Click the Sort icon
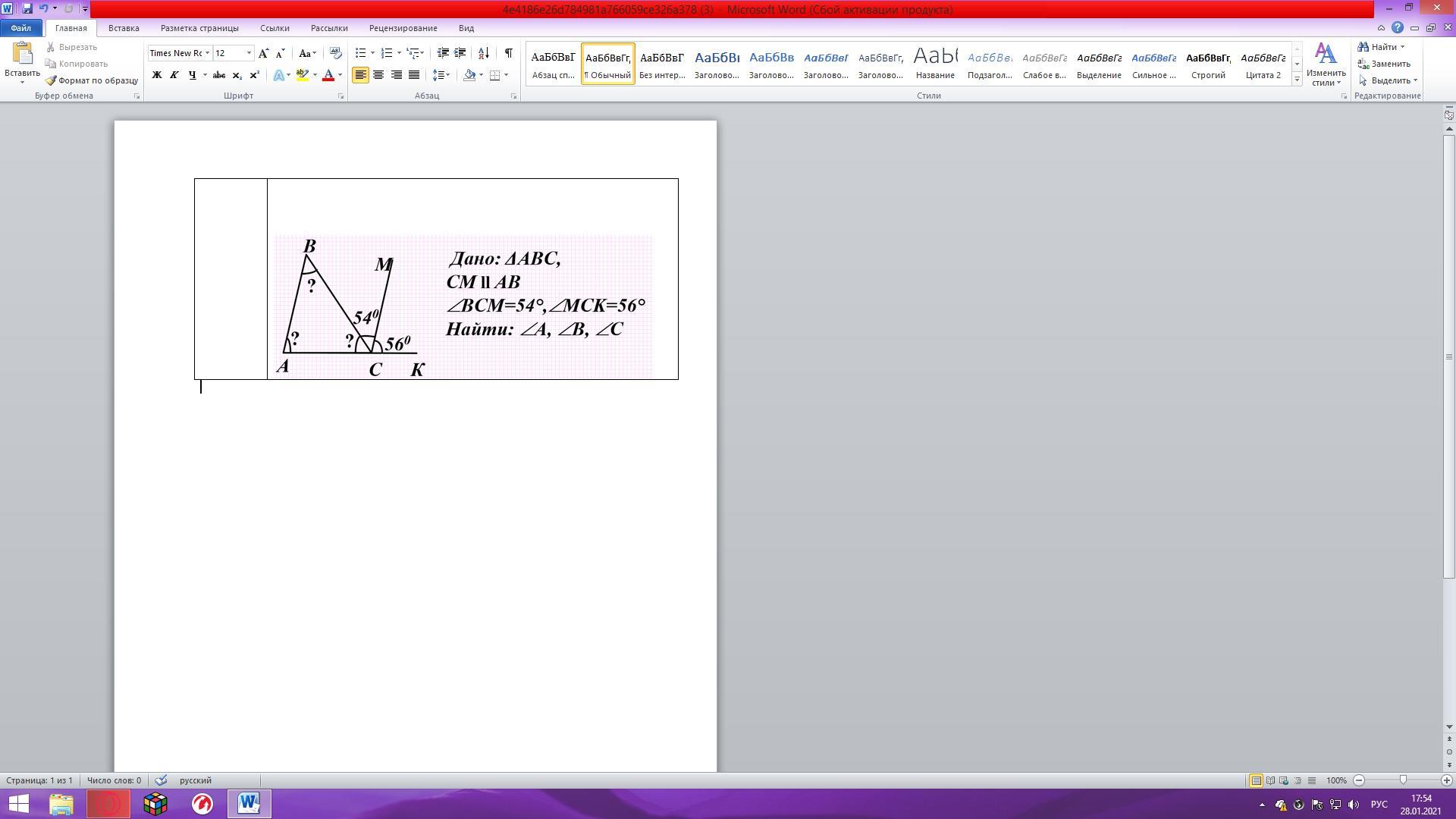This screenshot has width=1456, height=819. [x=483, y=53]
